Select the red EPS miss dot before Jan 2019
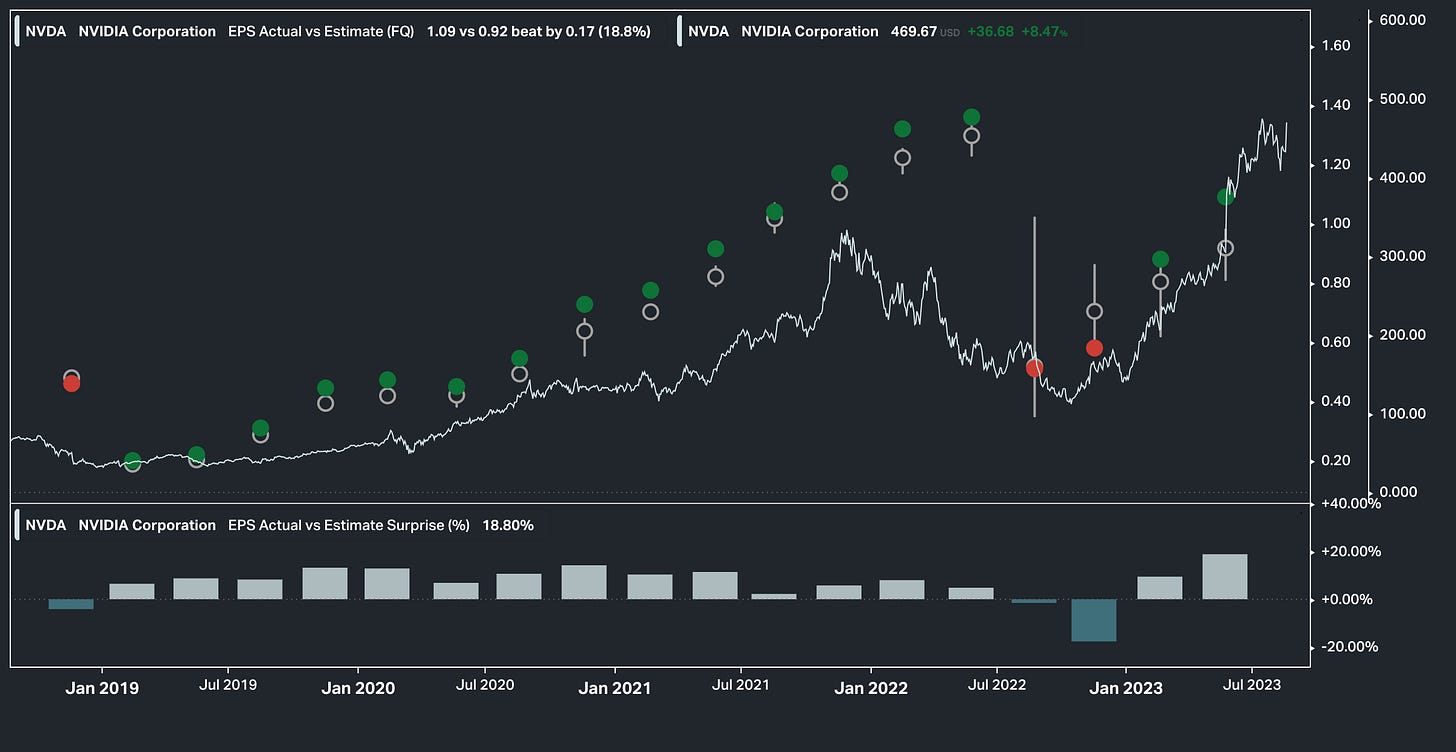 (x=71, y=383)
